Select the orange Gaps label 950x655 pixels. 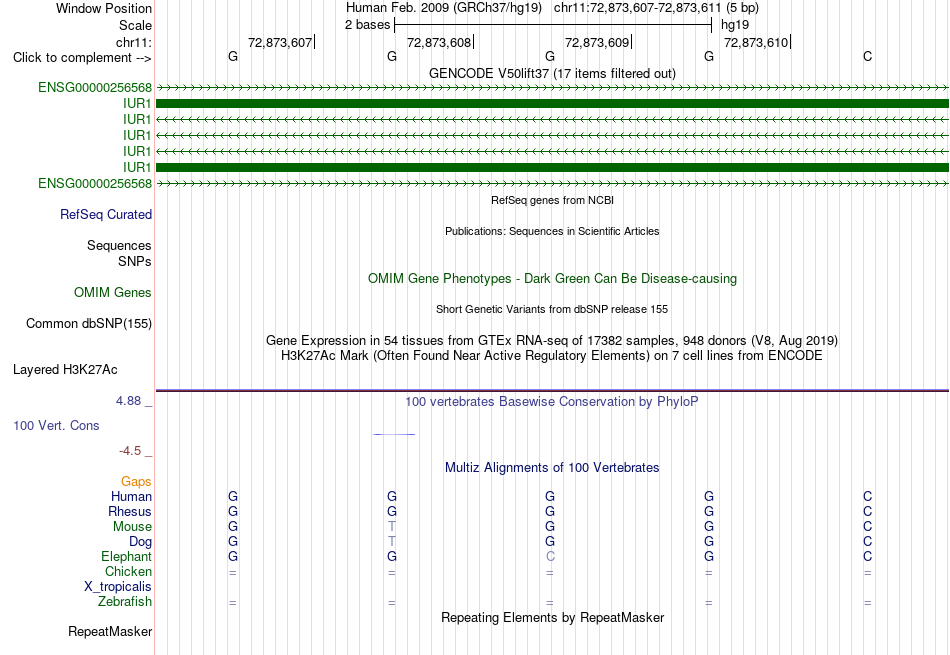click(136, 481)
